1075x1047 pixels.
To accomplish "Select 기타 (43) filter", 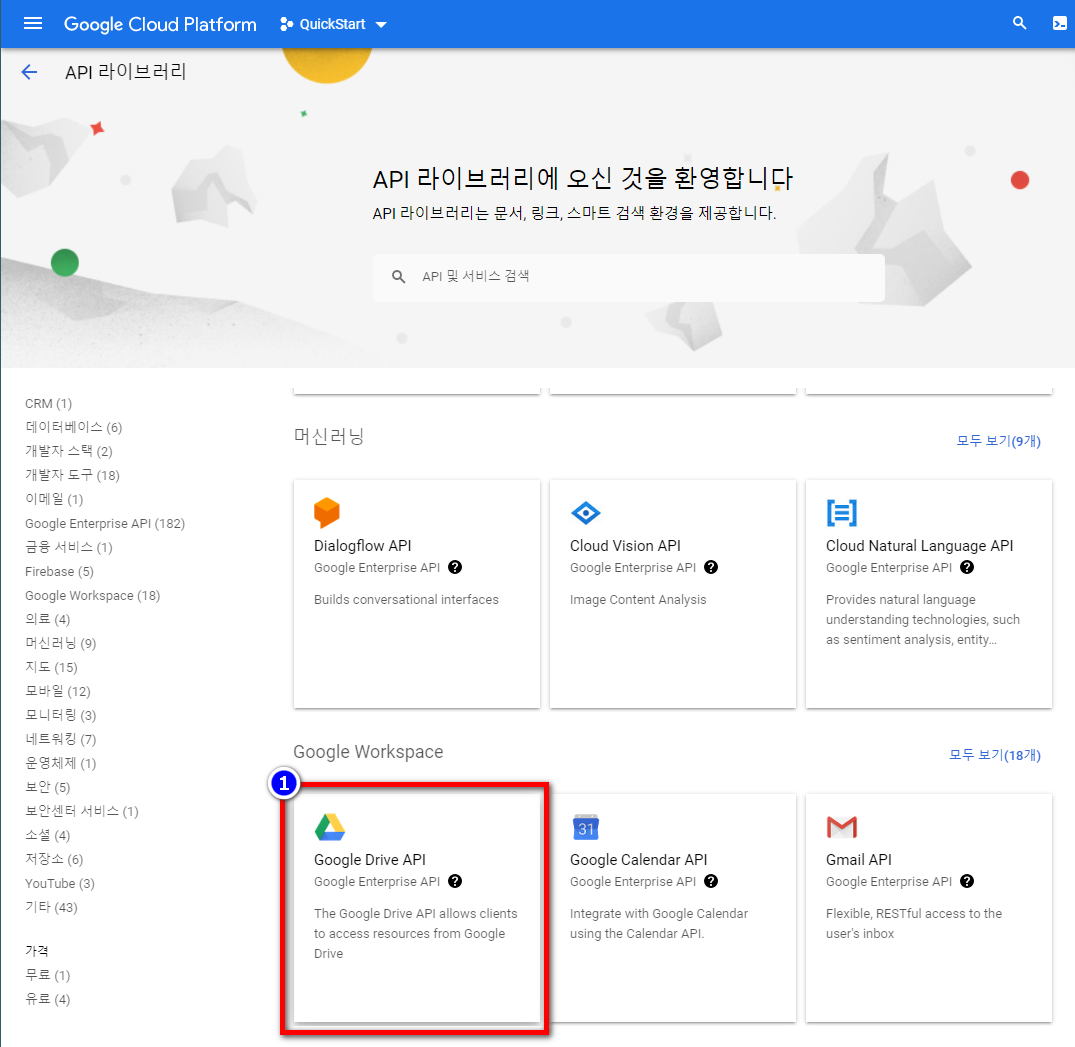I will (51, 907).
